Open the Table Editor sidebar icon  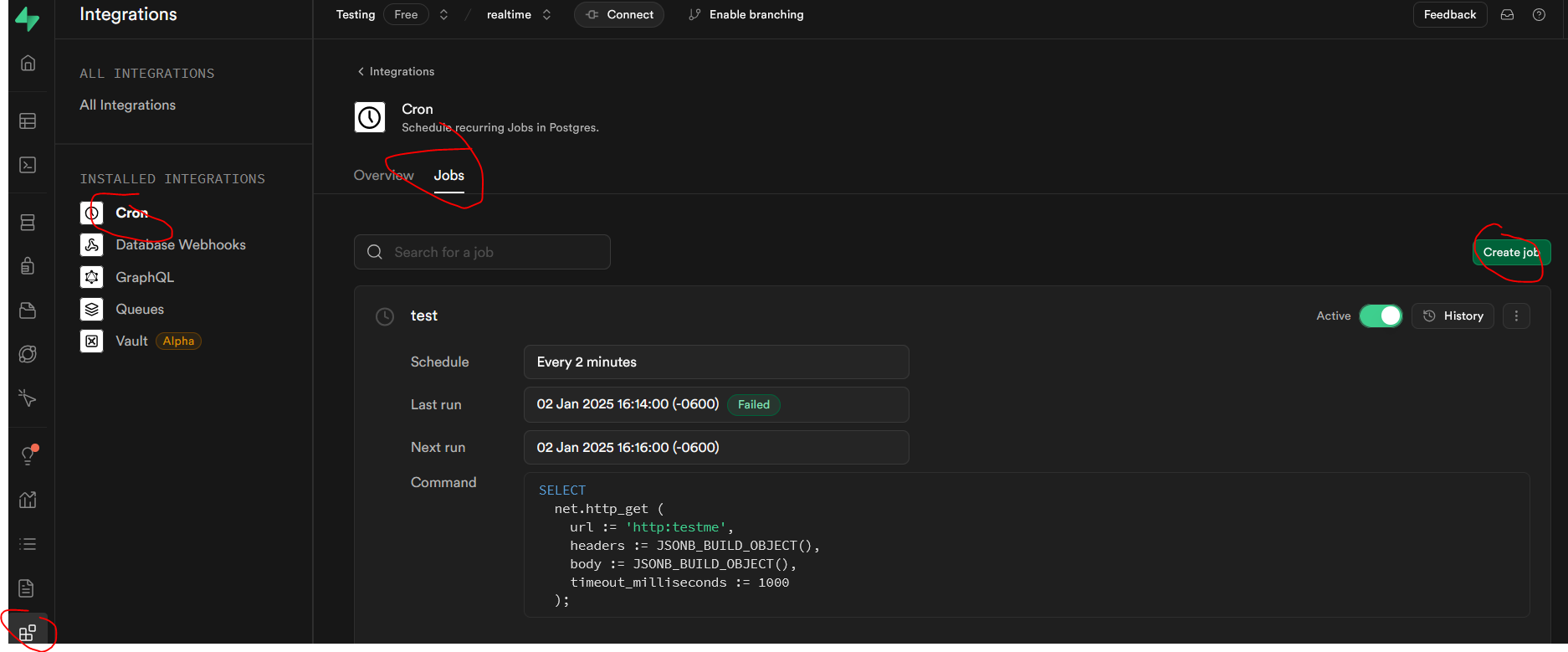coord(28,121)
